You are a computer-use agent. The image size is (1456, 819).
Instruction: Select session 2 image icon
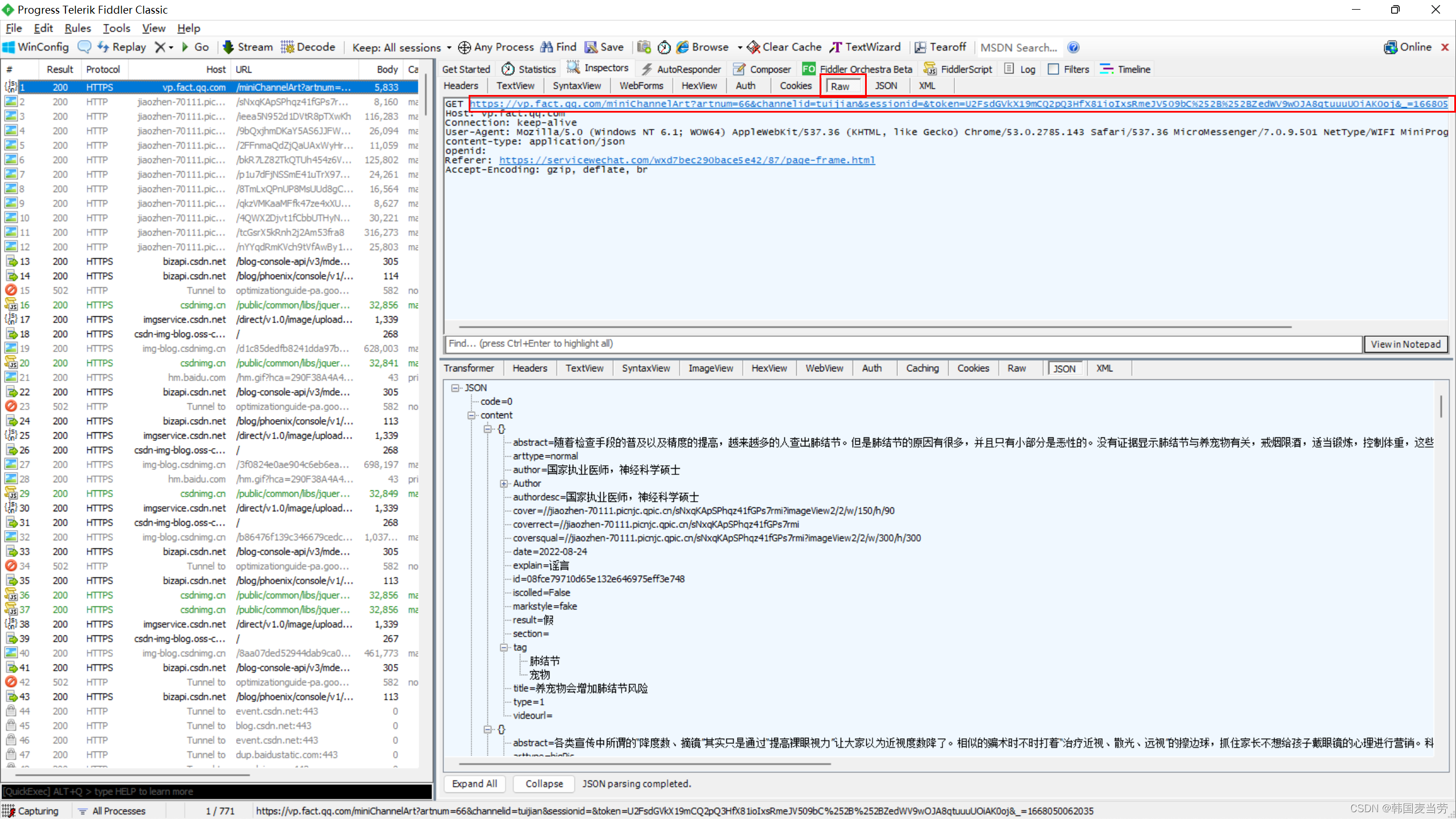tap(11, 102)
